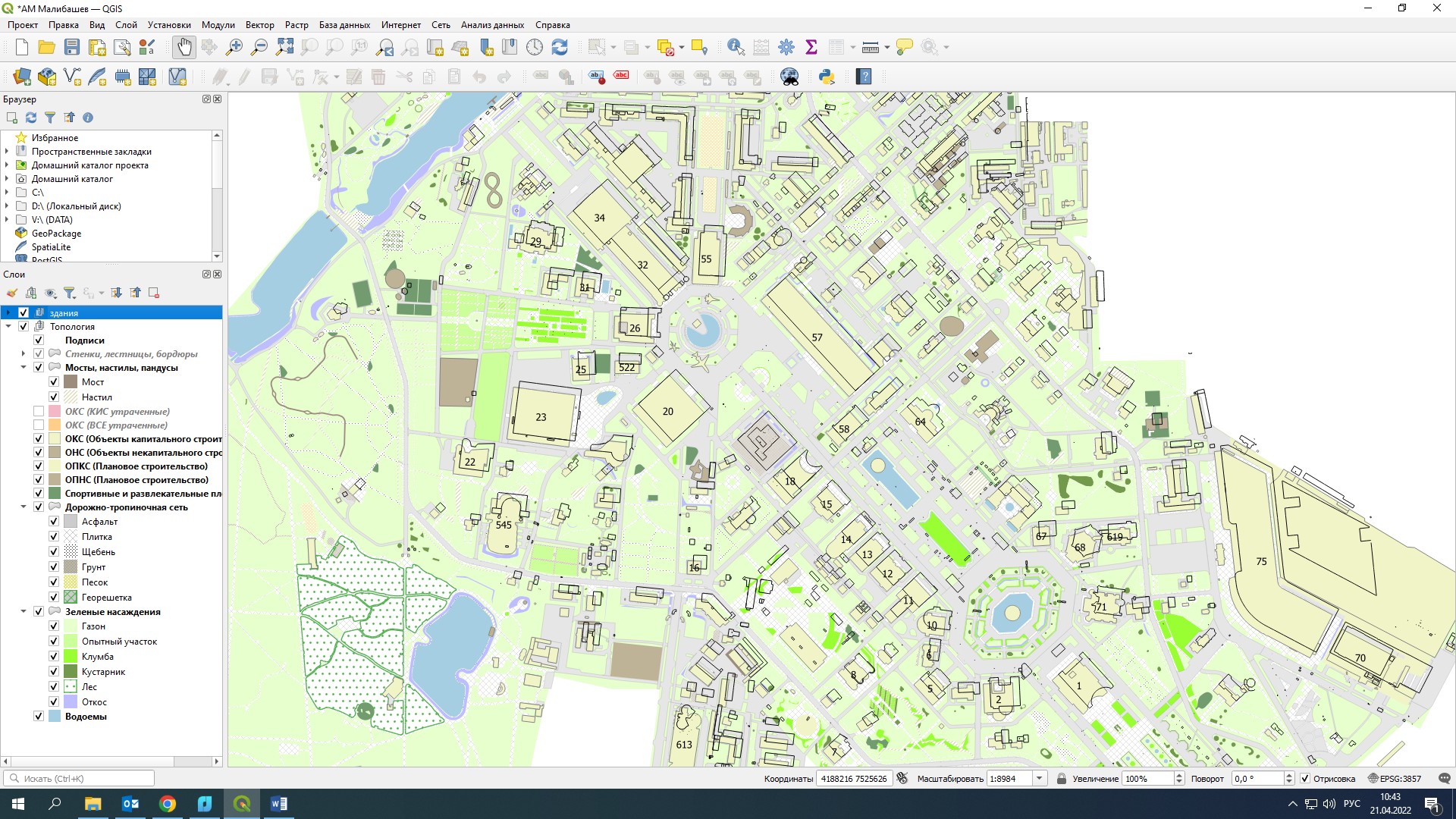The height and width of the screenshot is (819, 1456).
Task: Open the Python console icon
Action: 827,77
